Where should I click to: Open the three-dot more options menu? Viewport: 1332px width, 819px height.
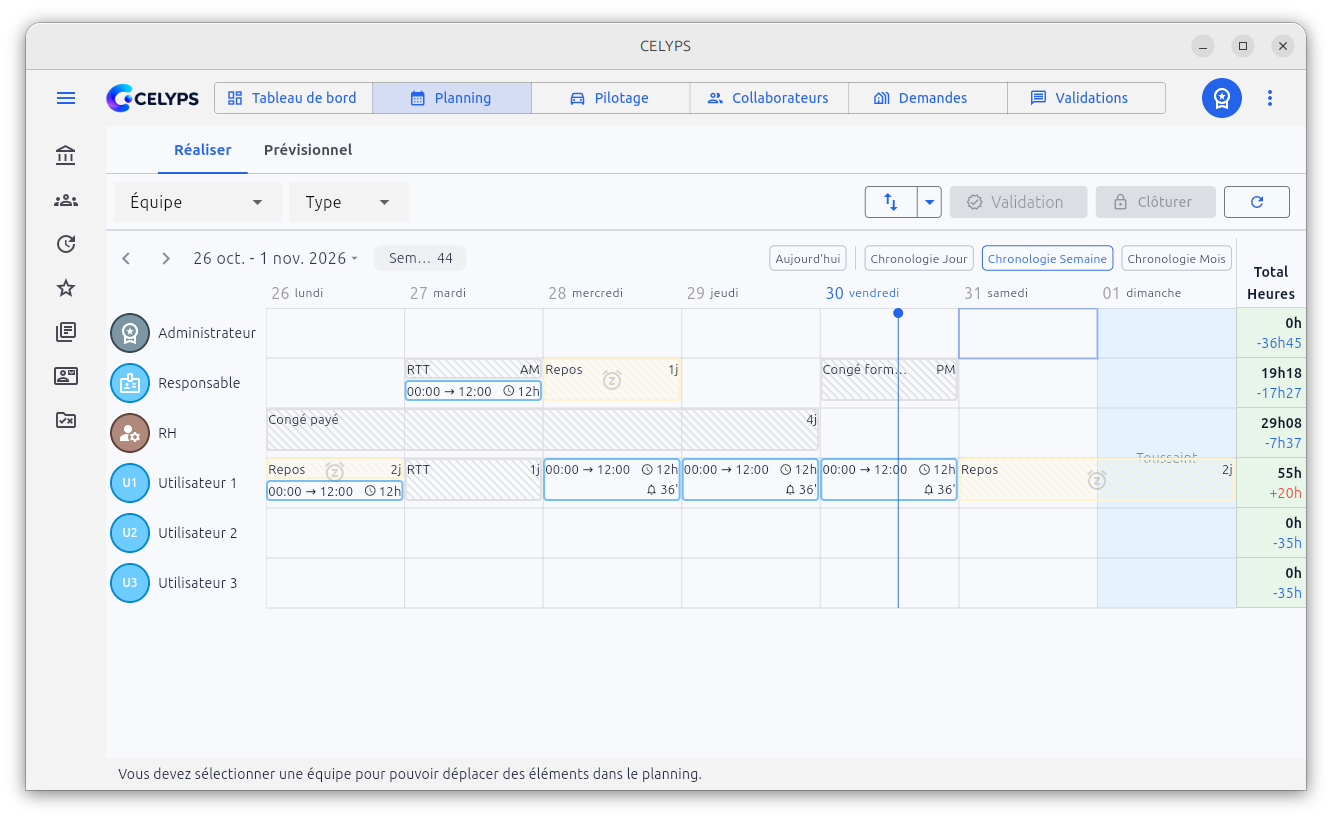coord(1270,98)
